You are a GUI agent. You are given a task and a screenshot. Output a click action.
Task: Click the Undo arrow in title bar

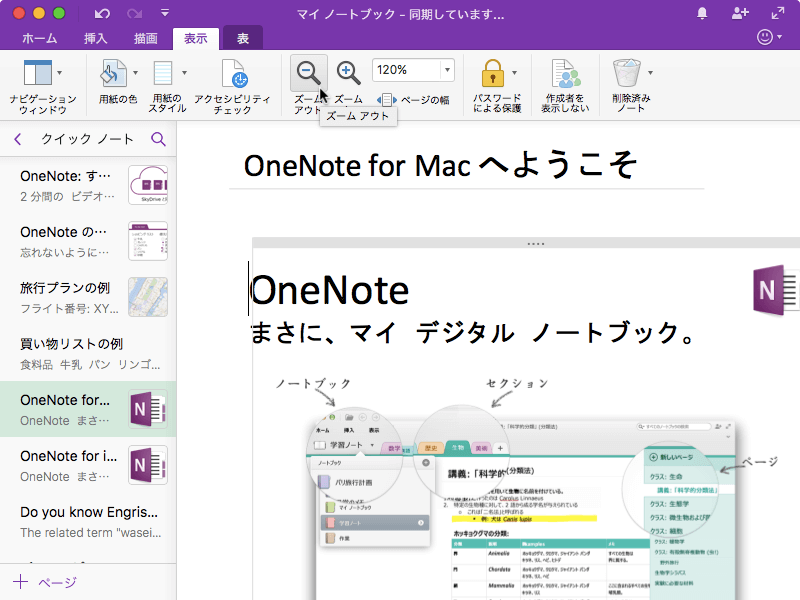point(102,14)
